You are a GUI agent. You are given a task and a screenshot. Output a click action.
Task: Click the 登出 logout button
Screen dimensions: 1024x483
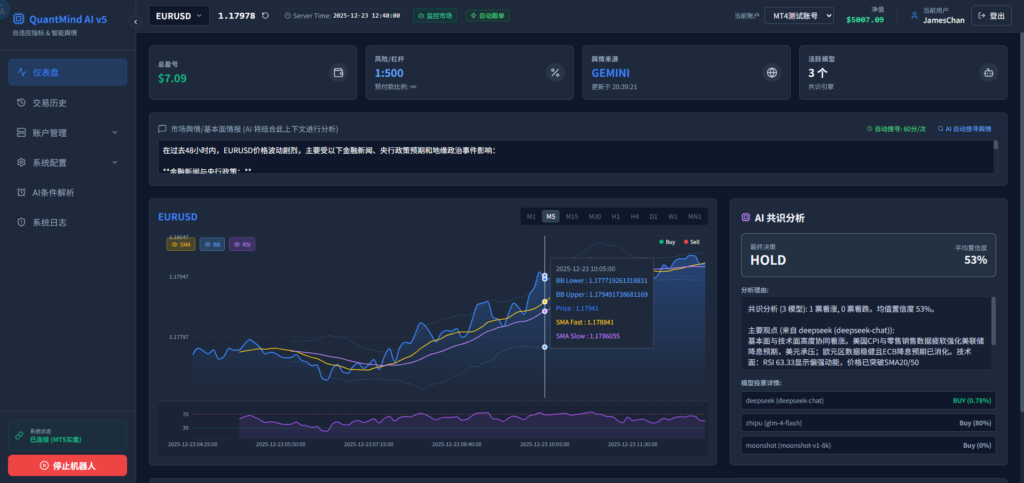coord(991,15)
